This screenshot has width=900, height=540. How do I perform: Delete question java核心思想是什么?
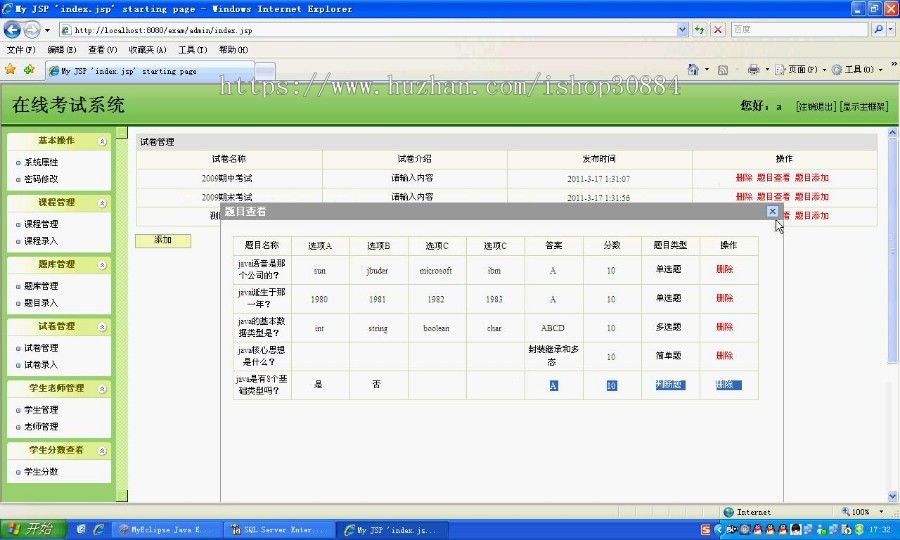(x=724, y=355)
